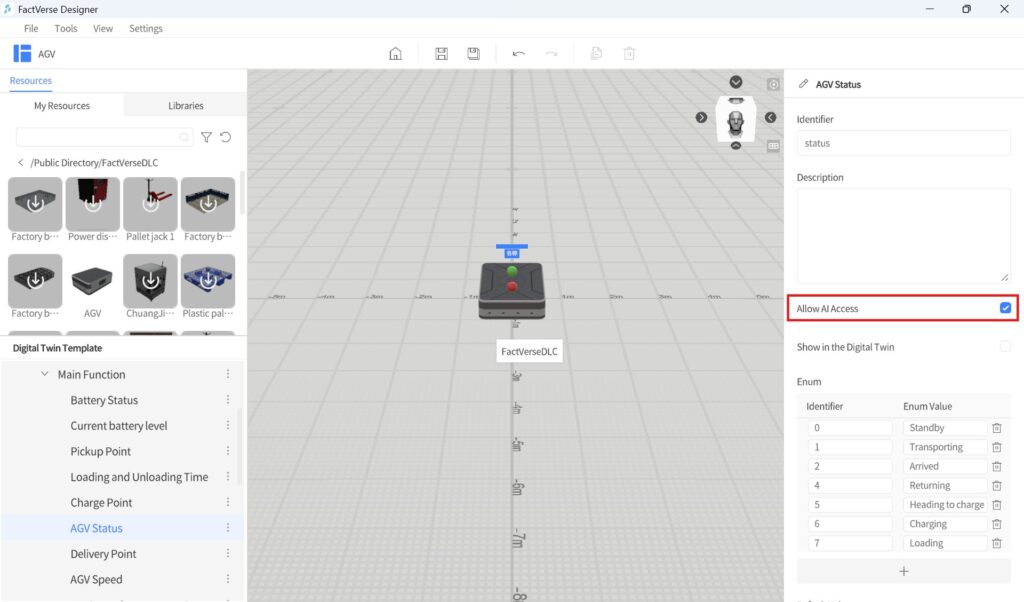Screen dimensions: 1024x602
Task: Add a new enum row with plus button
Action: 904,571
